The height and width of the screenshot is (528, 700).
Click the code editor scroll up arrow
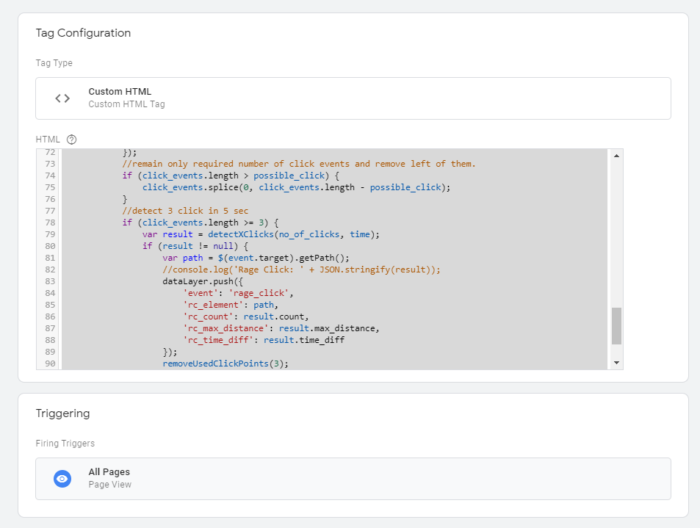616,156
